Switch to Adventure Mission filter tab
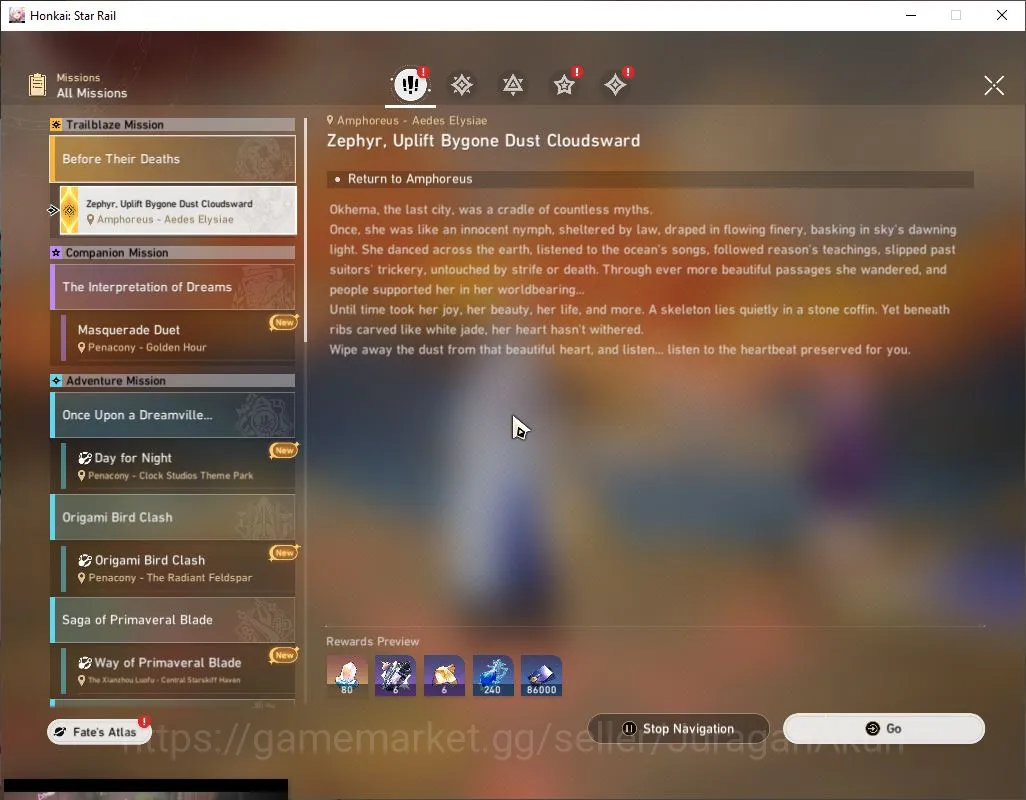Screen dimensions: 1026x800 (615, 84)
